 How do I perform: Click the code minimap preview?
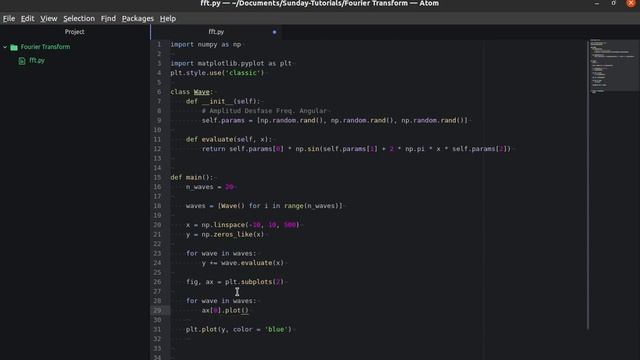point(613,65)
